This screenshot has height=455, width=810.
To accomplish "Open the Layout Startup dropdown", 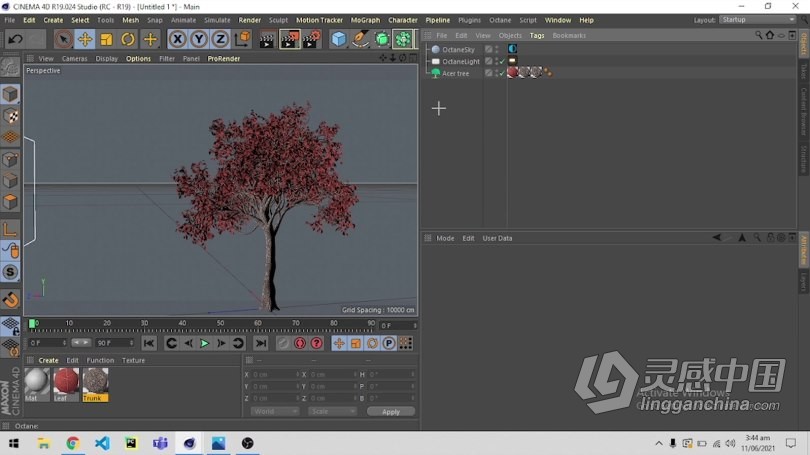I will pyautogui.click(x=757, y=20).
